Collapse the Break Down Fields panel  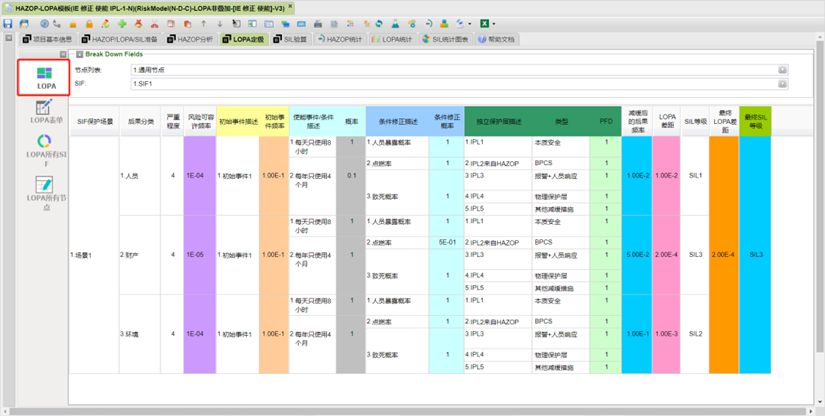click(78, 53)
